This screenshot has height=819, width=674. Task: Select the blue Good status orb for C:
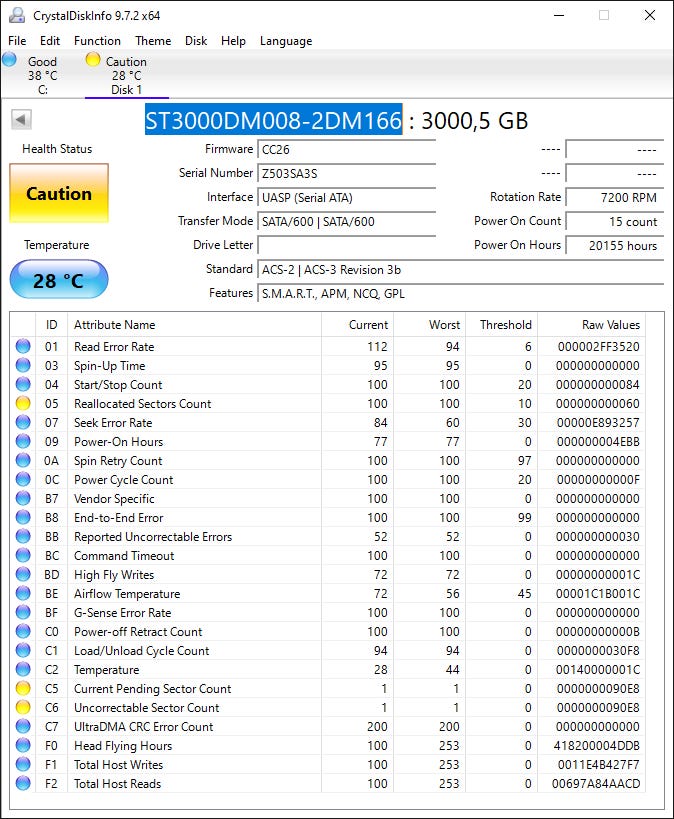coord(10,60)
